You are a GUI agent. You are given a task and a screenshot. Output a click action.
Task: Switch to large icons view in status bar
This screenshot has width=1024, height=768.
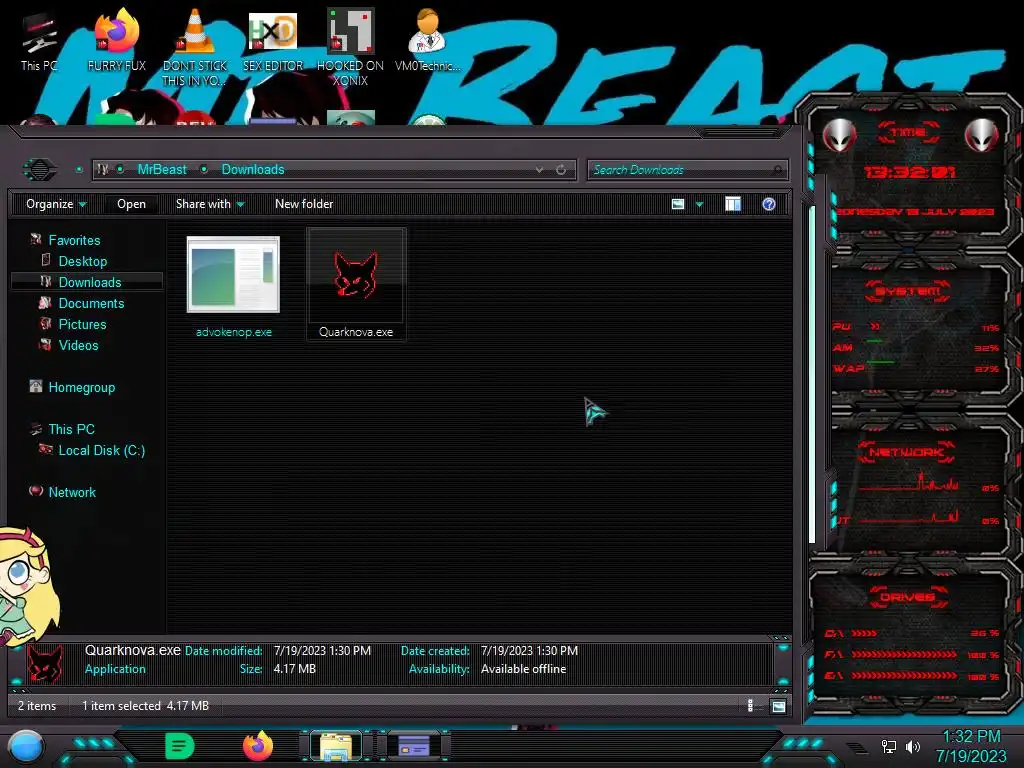pos(778,706)
